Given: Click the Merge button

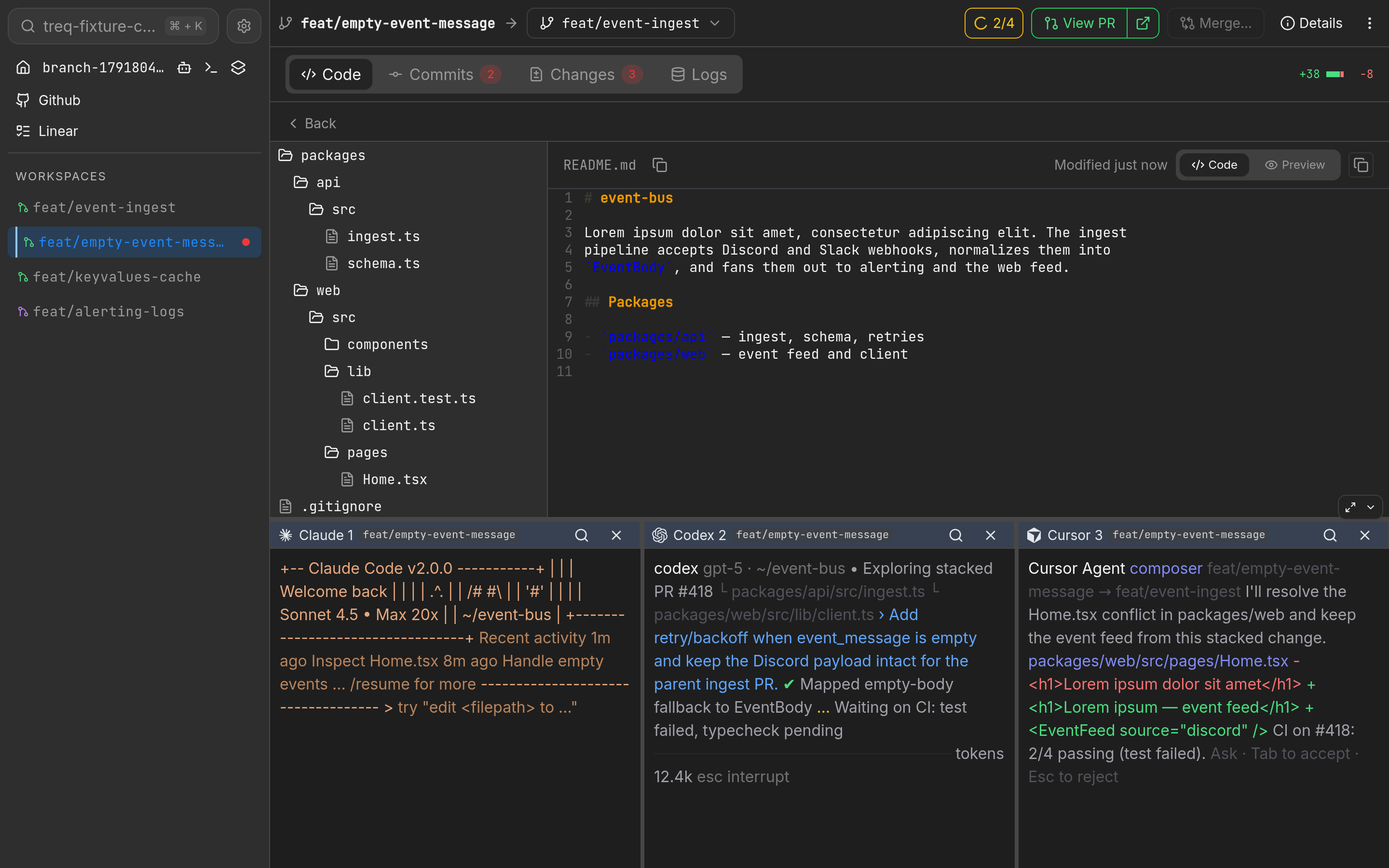Looking at the screenshot, I should tap(1216, 24).
